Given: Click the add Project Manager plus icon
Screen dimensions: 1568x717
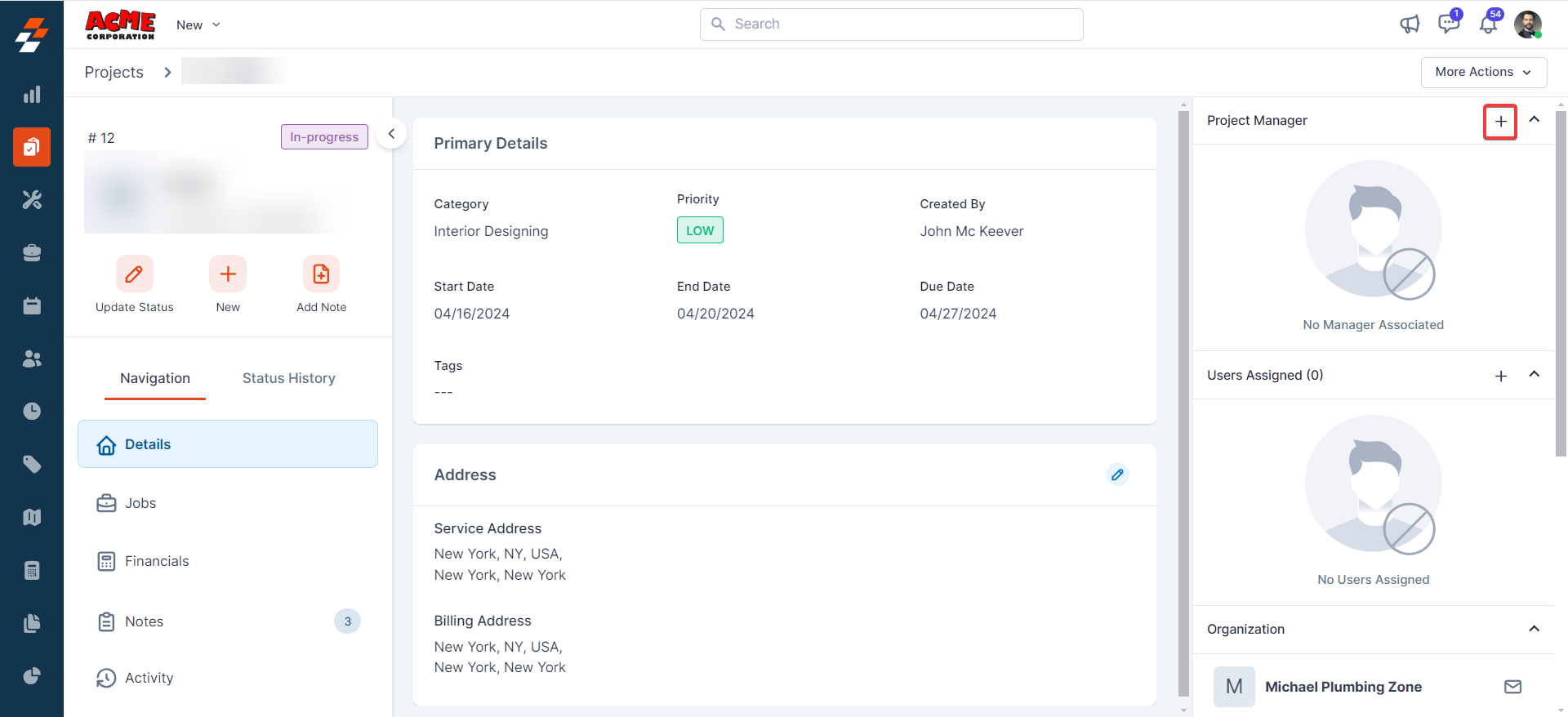Looking at the screenshot, I should pos(1500,122).
